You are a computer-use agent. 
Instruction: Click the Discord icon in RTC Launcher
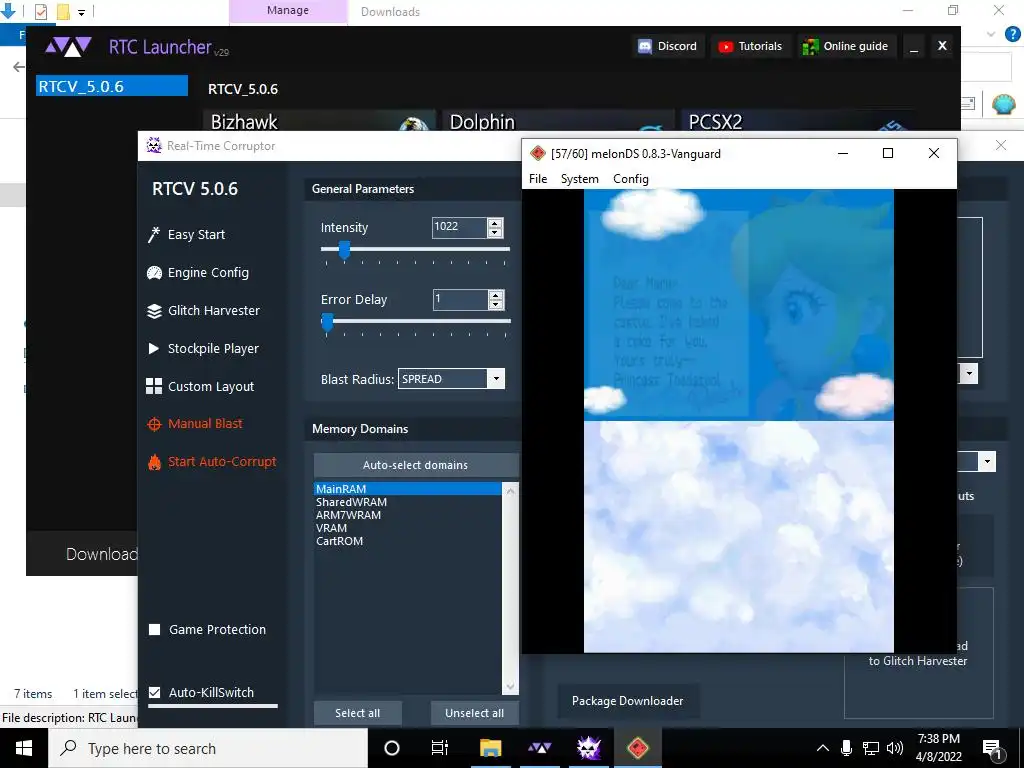(x=645, y=46)
